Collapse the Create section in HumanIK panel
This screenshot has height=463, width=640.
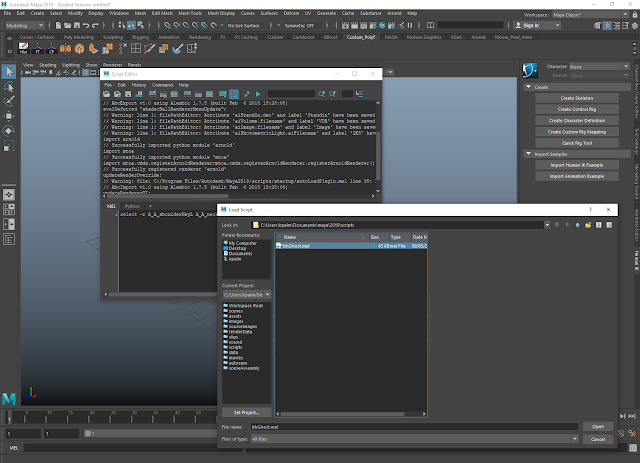(529, 87)
